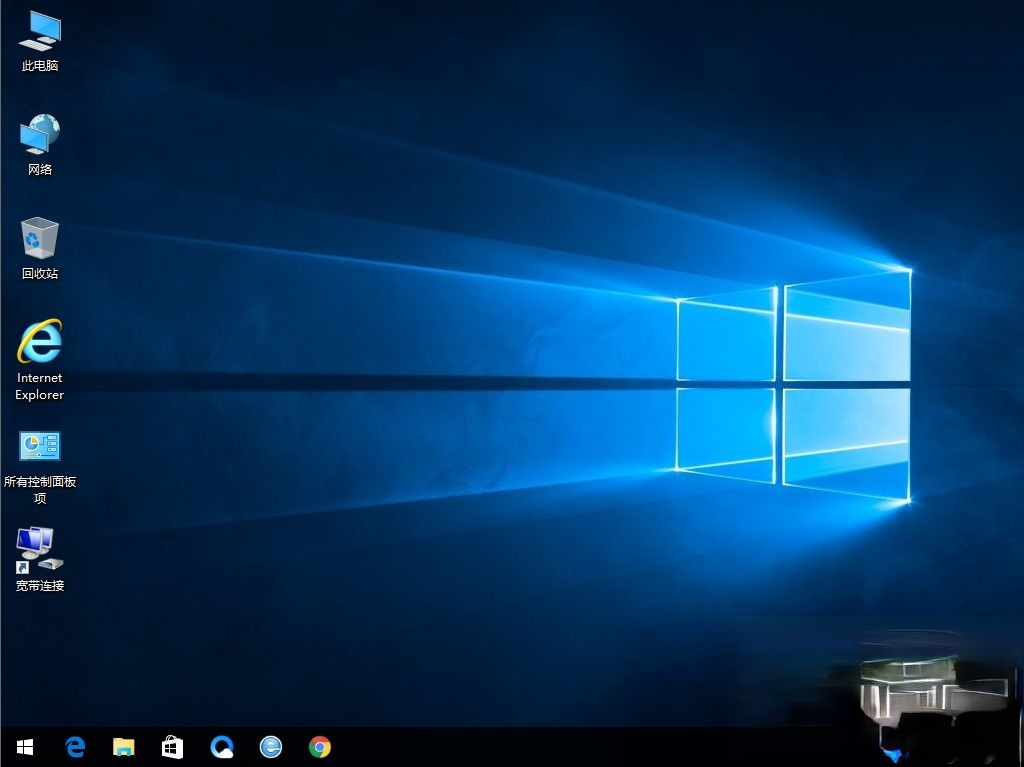1024x767 pixels.
Task: Launch Microsoft Edge from the taskbar
Action: point(75,747)
